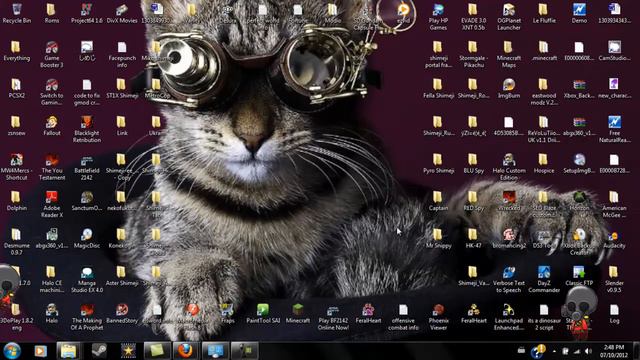This screenshot has height=360, width=640.
Task: Open the taskbar clock and date
Action: pos(614,351)
